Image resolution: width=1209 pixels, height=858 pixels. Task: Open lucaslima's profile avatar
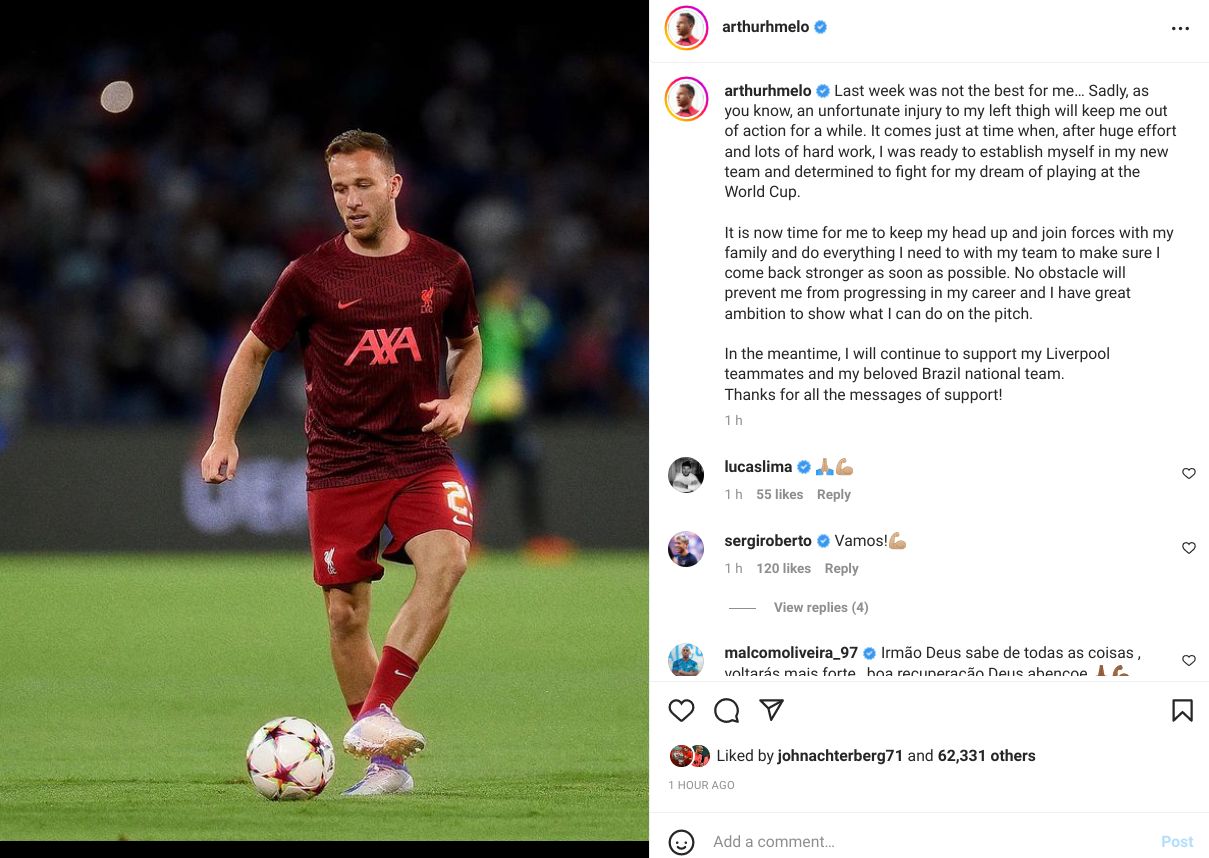coord(686,475)
